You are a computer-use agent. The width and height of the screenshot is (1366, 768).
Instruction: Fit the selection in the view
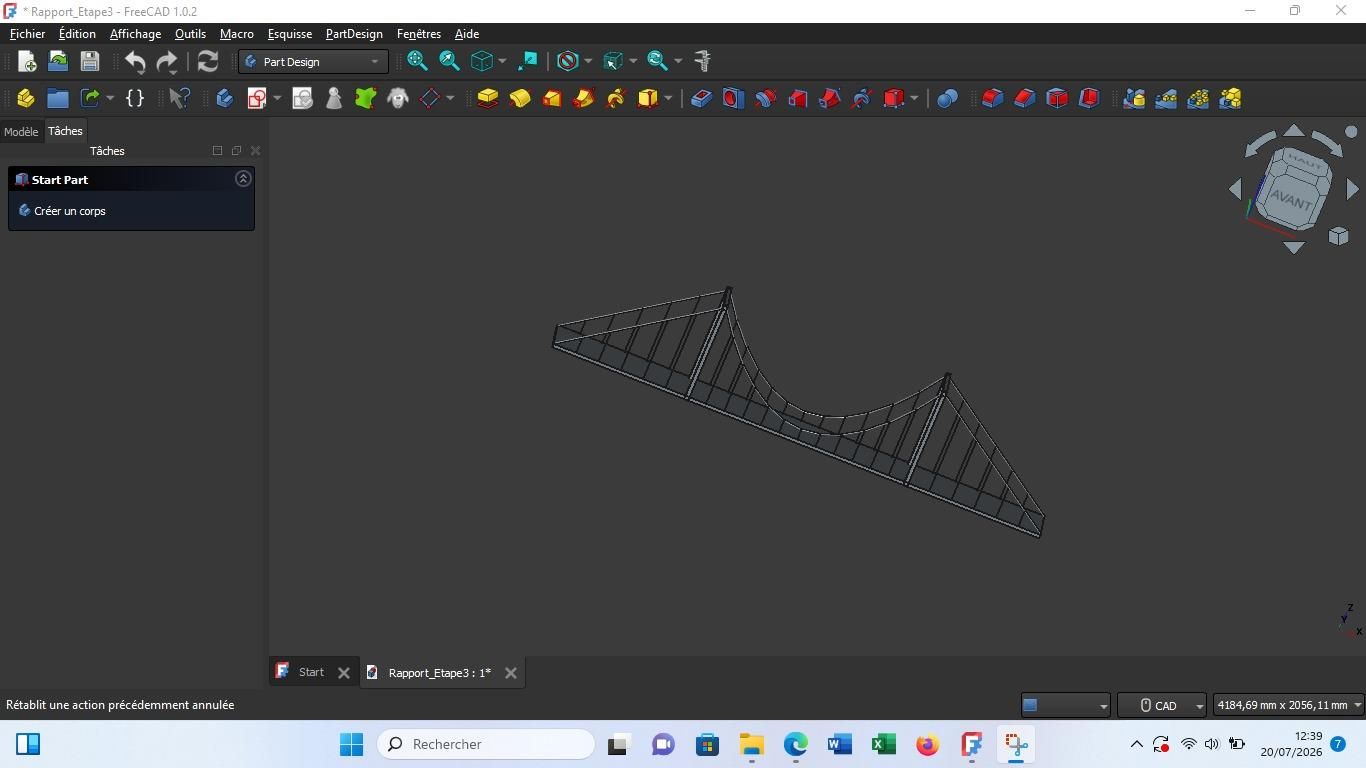[449, 61]
